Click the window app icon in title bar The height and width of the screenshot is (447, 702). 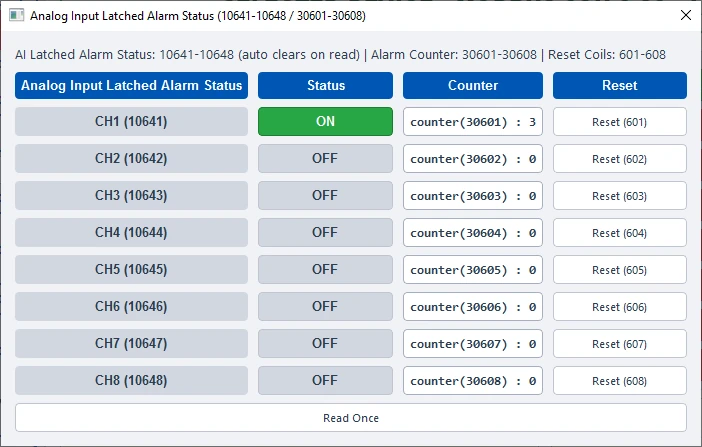[x=17, y=15]
